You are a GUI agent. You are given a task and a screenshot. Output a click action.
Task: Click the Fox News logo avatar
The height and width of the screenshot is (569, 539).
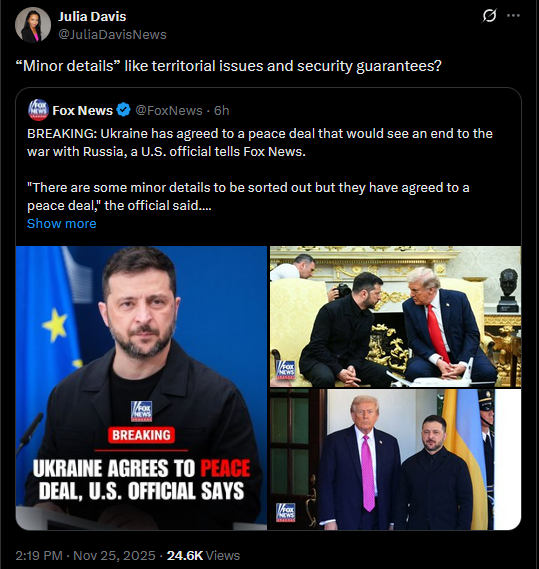(38, 110)
